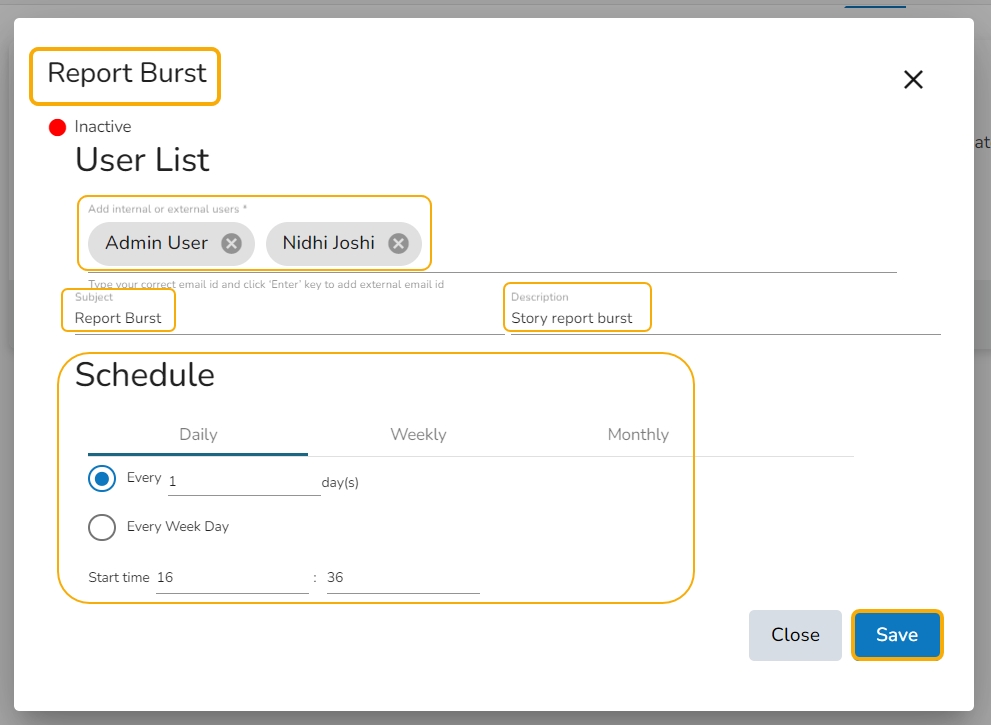Select the Admin User chip label

click(156, 243)
